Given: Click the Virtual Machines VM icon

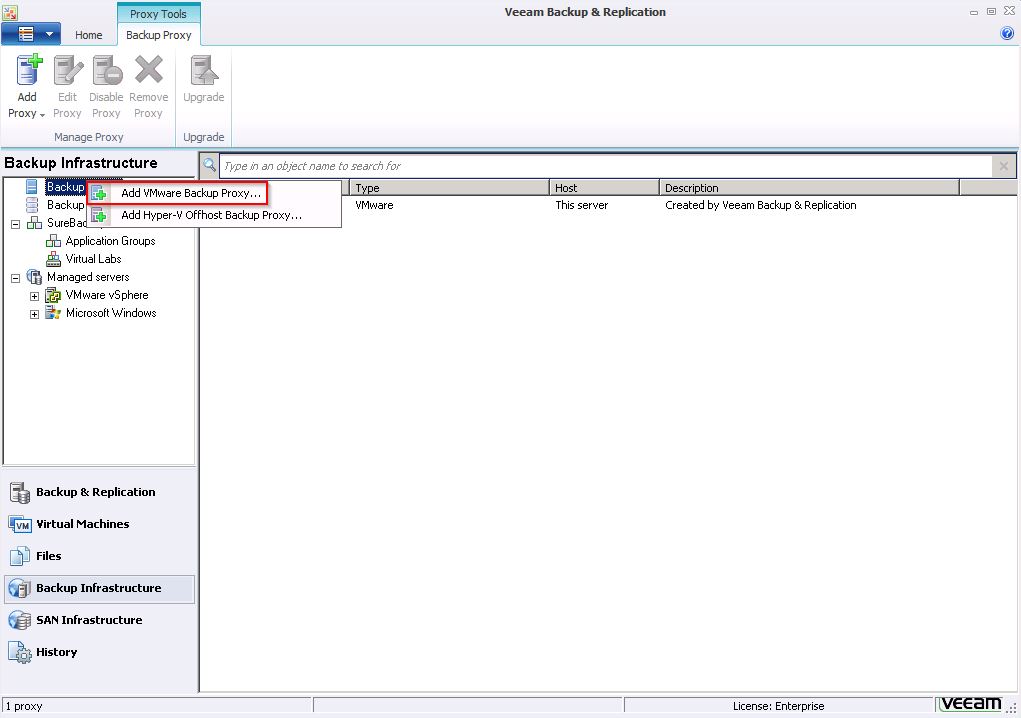Looking at the screenshot, I should coord(20,524).
